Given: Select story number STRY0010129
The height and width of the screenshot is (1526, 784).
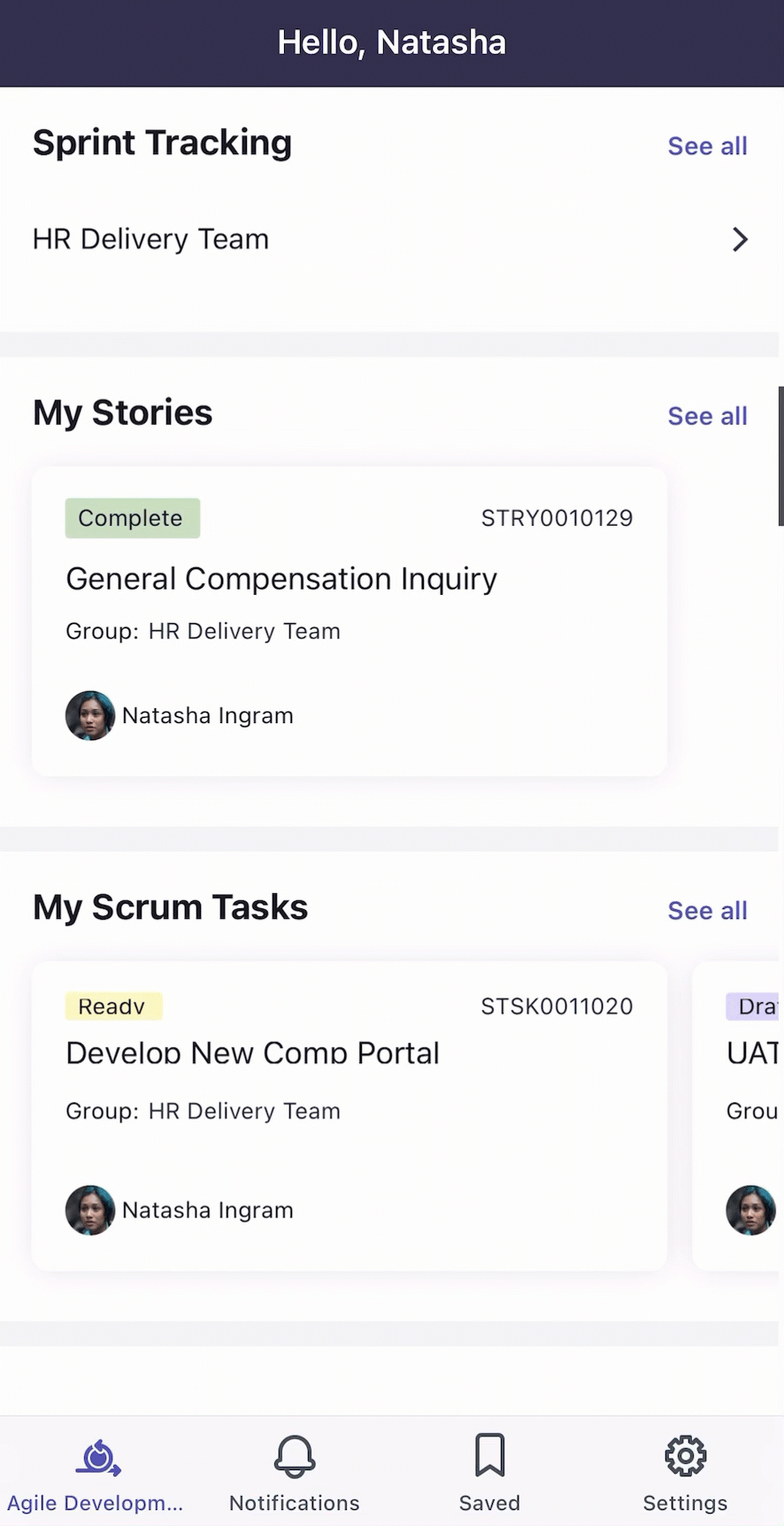Looking at the screenshot, I should point(557,518).
